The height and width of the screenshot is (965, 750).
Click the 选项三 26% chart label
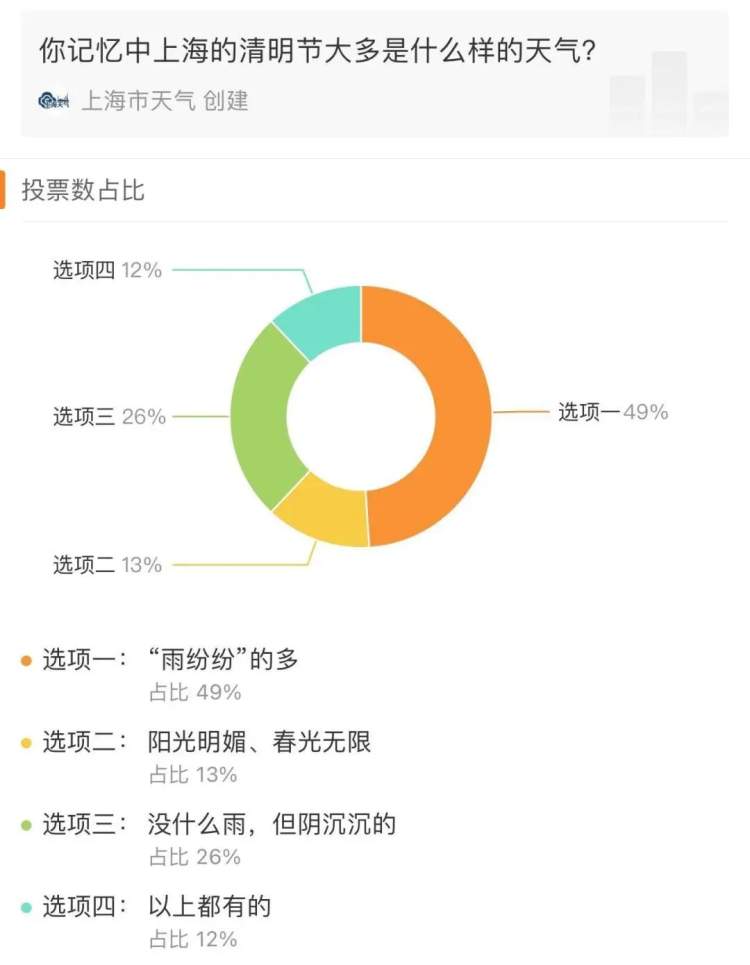tap(110, 417)
